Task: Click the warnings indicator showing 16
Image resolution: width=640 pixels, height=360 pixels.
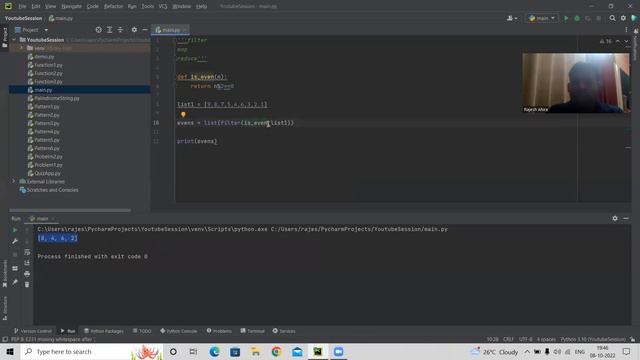Action: click(x=606, y=41)
